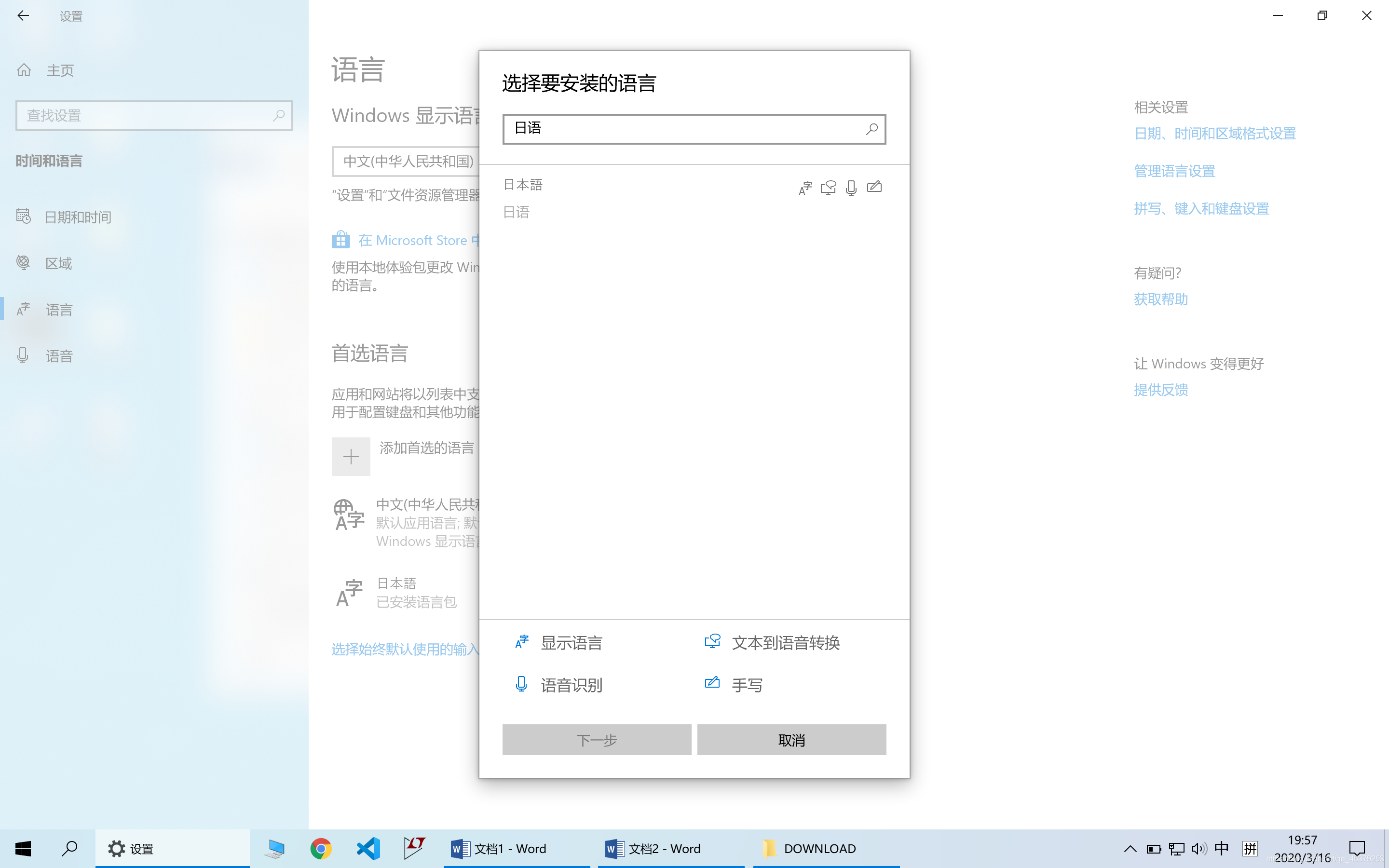The width and height of the screenshot is (1389, 868).
Task: Open 拼写、键入和键盘设置 link
Action: point(1201,208)
